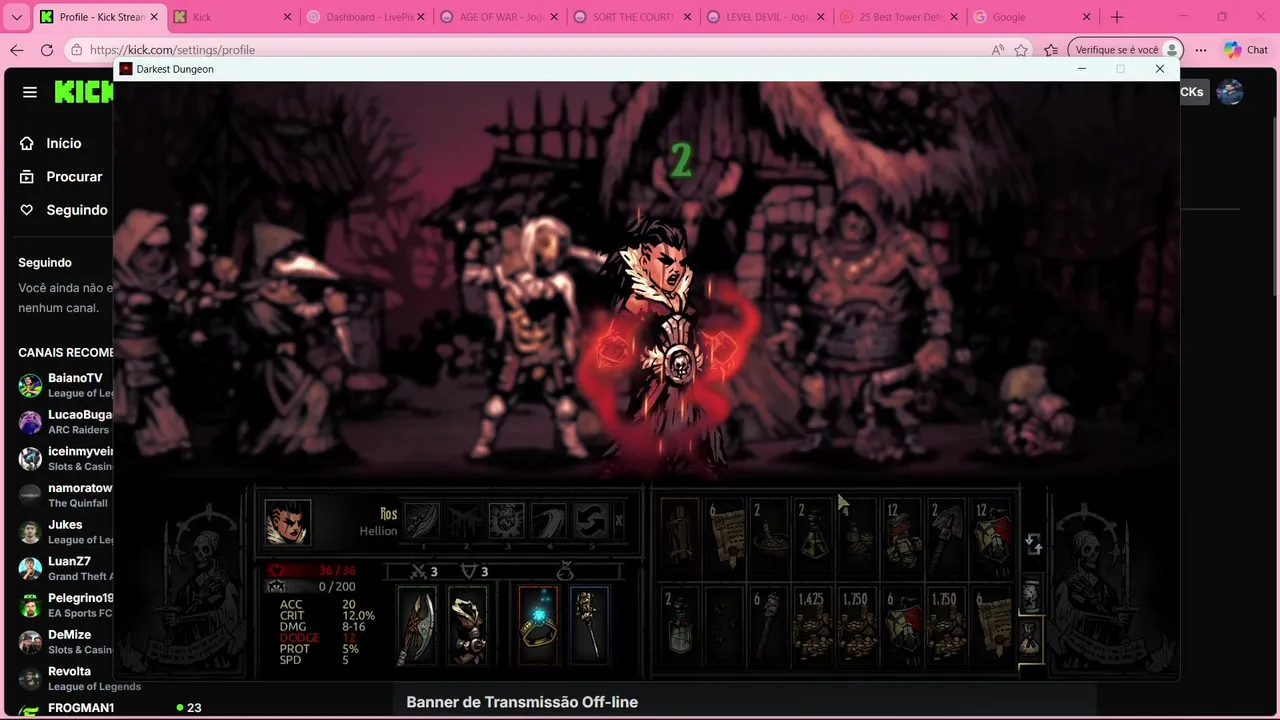
Task: Click the Kick user avatar at top right
Action: pyautogui.click(x=1230, y=92)
